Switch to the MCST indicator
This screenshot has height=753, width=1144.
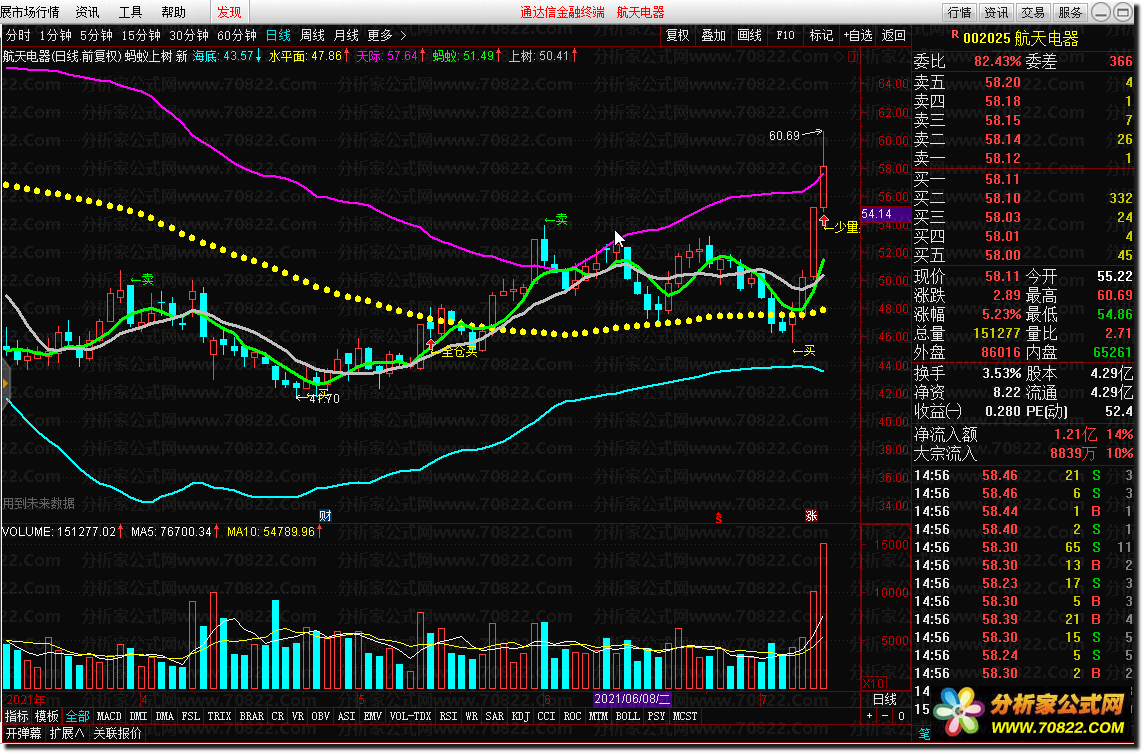(684, 717)
